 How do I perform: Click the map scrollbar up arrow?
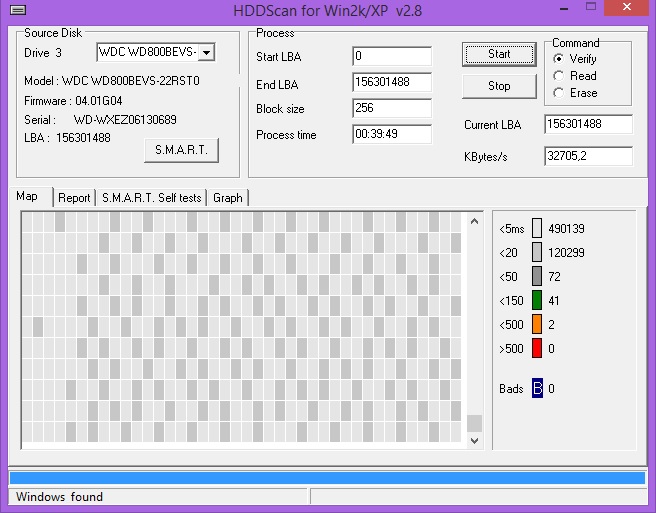pyautogui.click(x=475, y=217)
